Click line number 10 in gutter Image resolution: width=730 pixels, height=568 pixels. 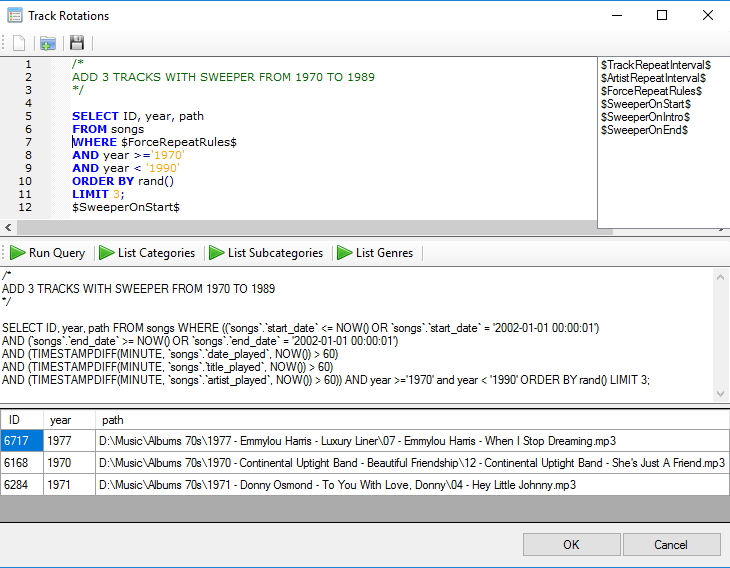(x=25, y=181)
